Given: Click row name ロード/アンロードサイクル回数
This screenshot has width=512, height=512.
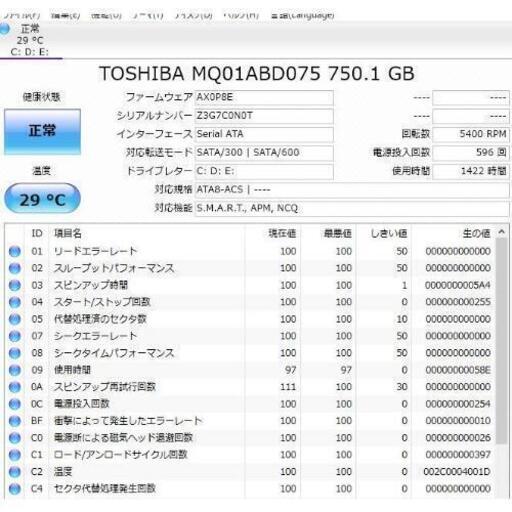Looking at the screenshot, I should (x=121, y=455).
